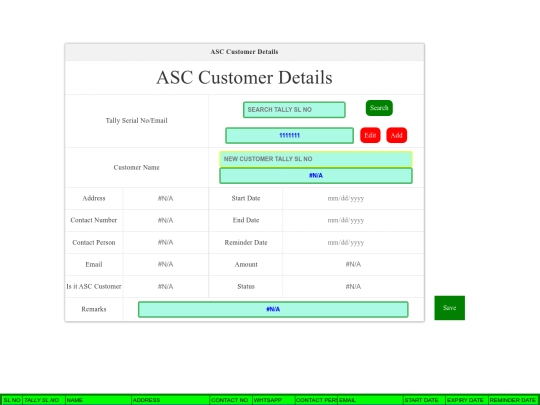Click the small bold ASC Customer Details title bar
This screenshot has width=540, height=405.
(x=245, y=52)
